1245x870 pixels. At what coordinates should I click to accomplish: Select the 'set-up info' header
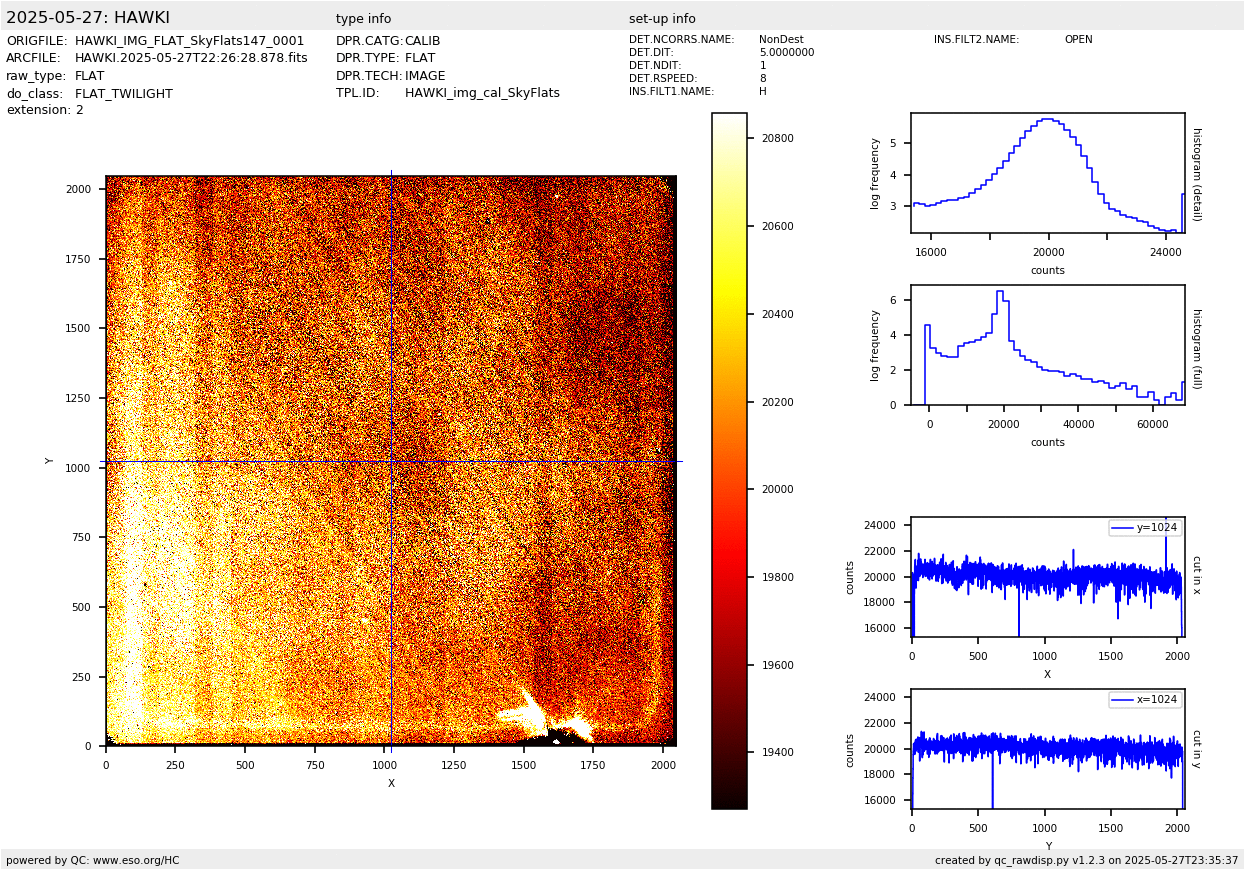coord(662,19)
